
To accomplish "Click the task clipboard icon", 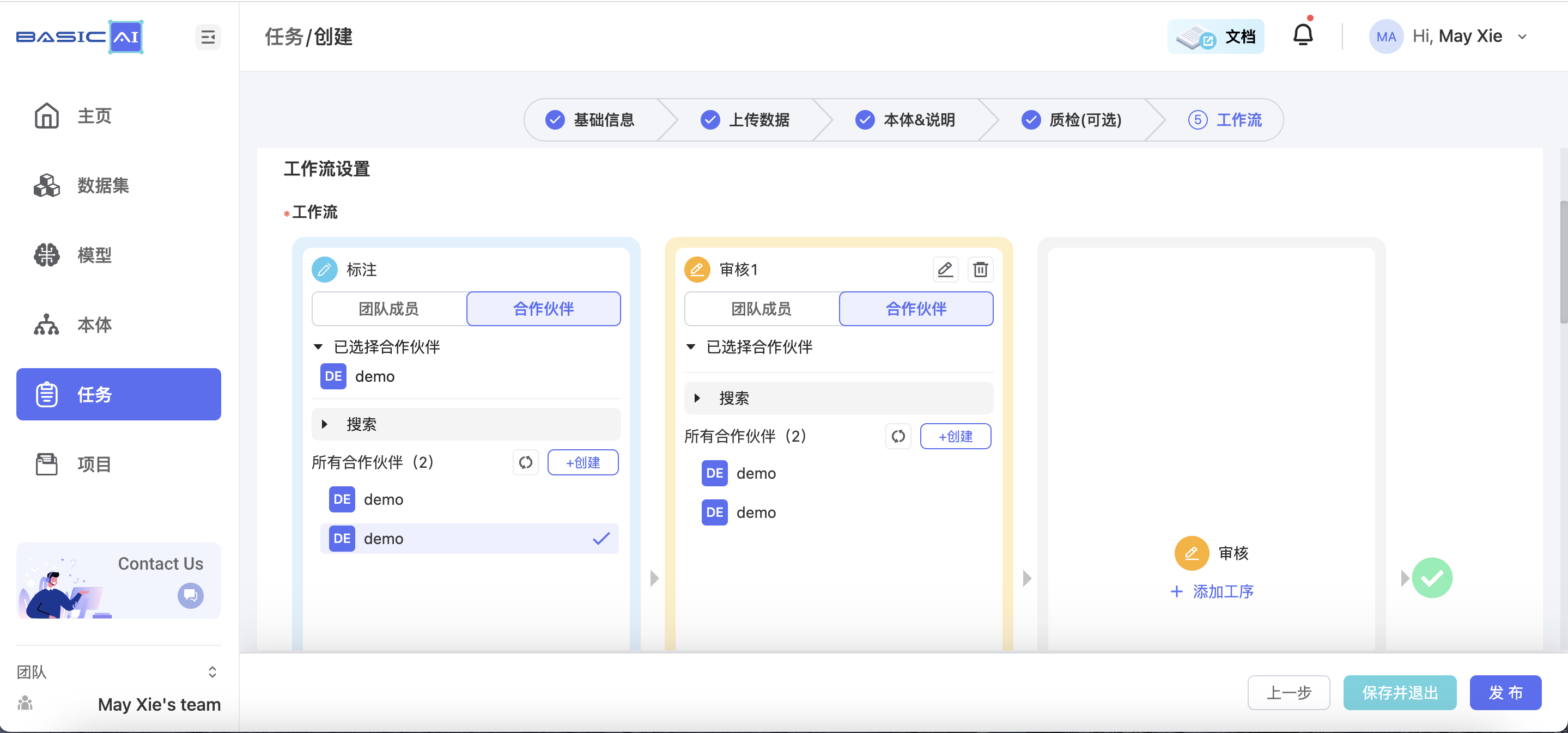I will point(47,394).
